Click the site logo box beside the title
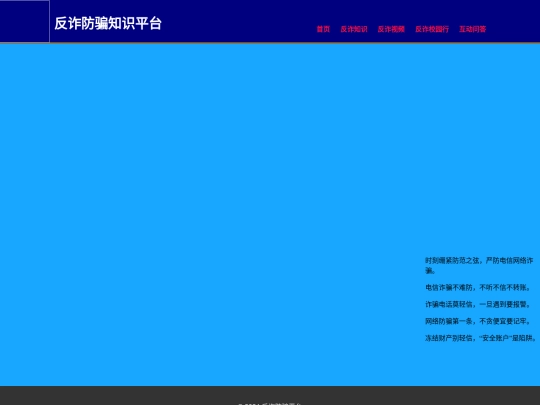This screenshot has height=405, width=540. tap(25, 21)
